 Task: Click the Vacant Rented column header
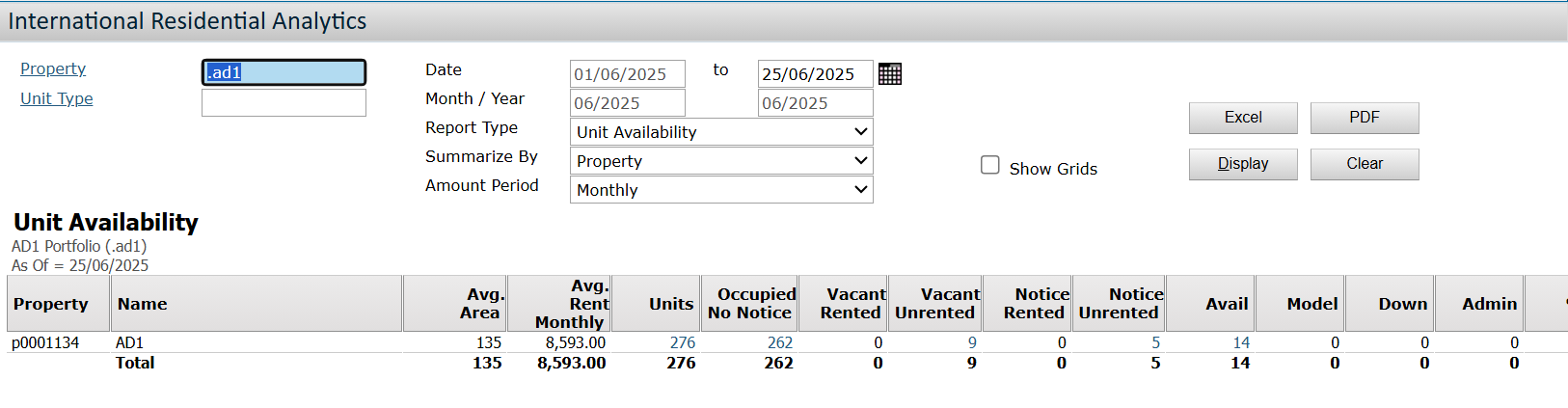[844, 304]
